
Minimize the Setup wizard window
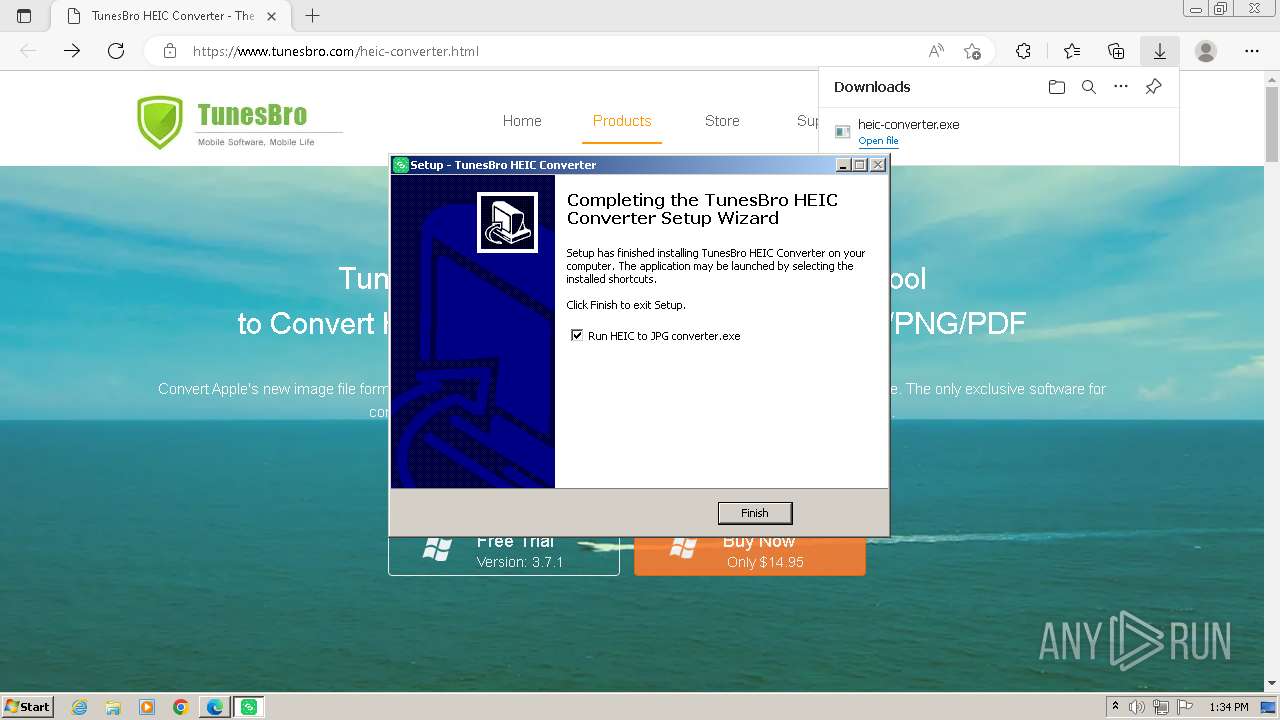pyautogui.click(x=843, y=165)
